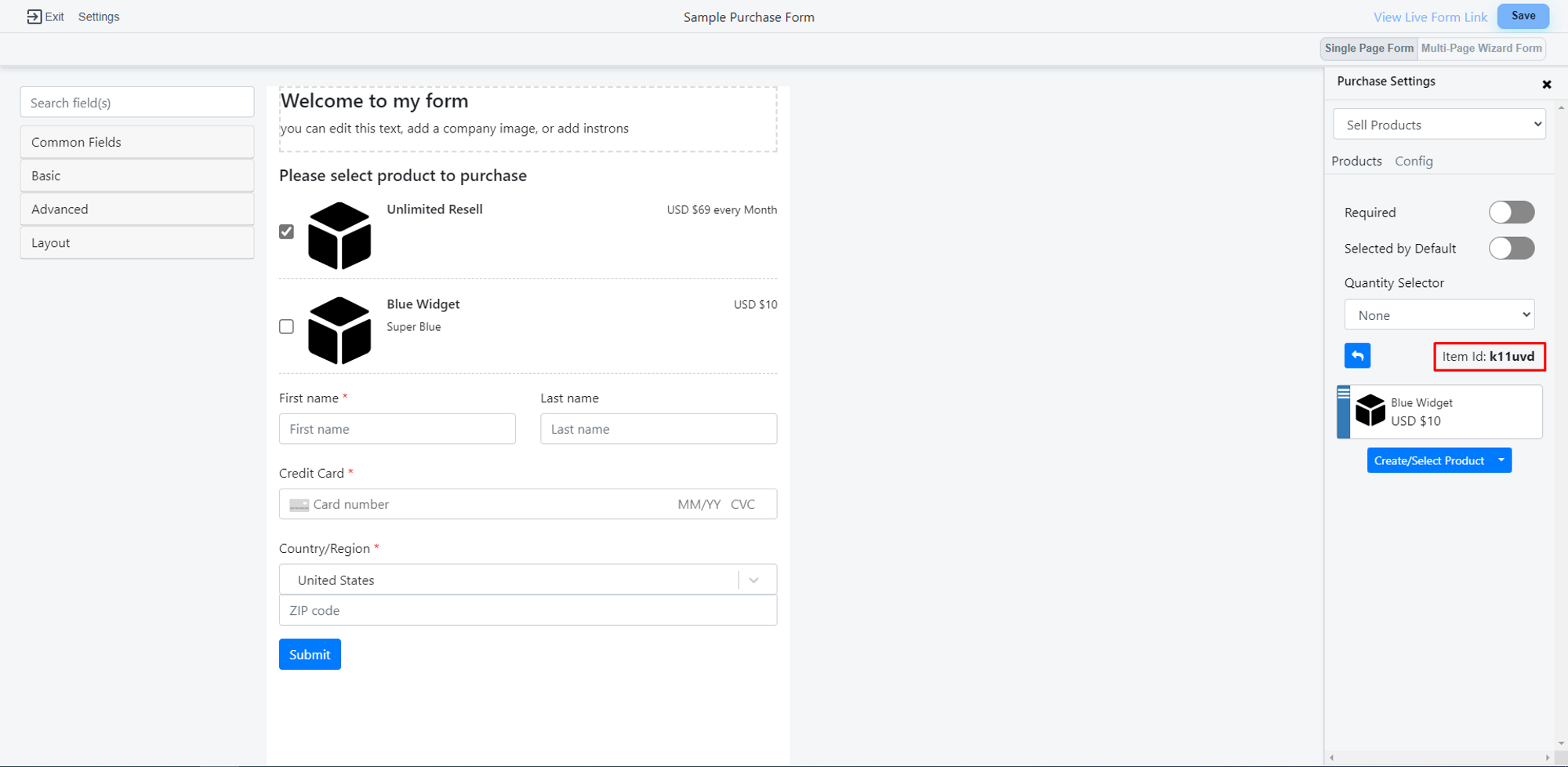Open the Create/Select Product dropdown arrow

click(1501, 460)
